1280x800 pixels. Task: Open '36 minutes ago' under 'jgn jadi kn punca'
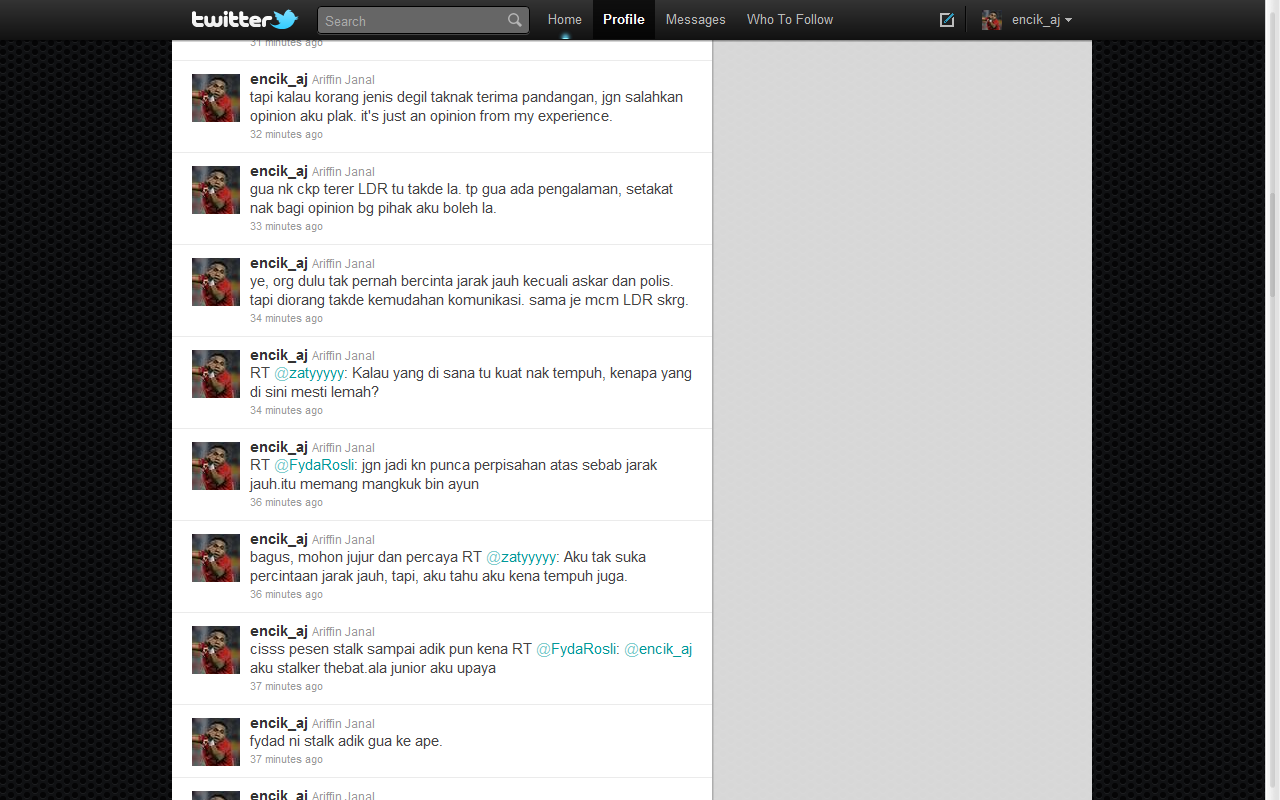(x=286, y=502)
